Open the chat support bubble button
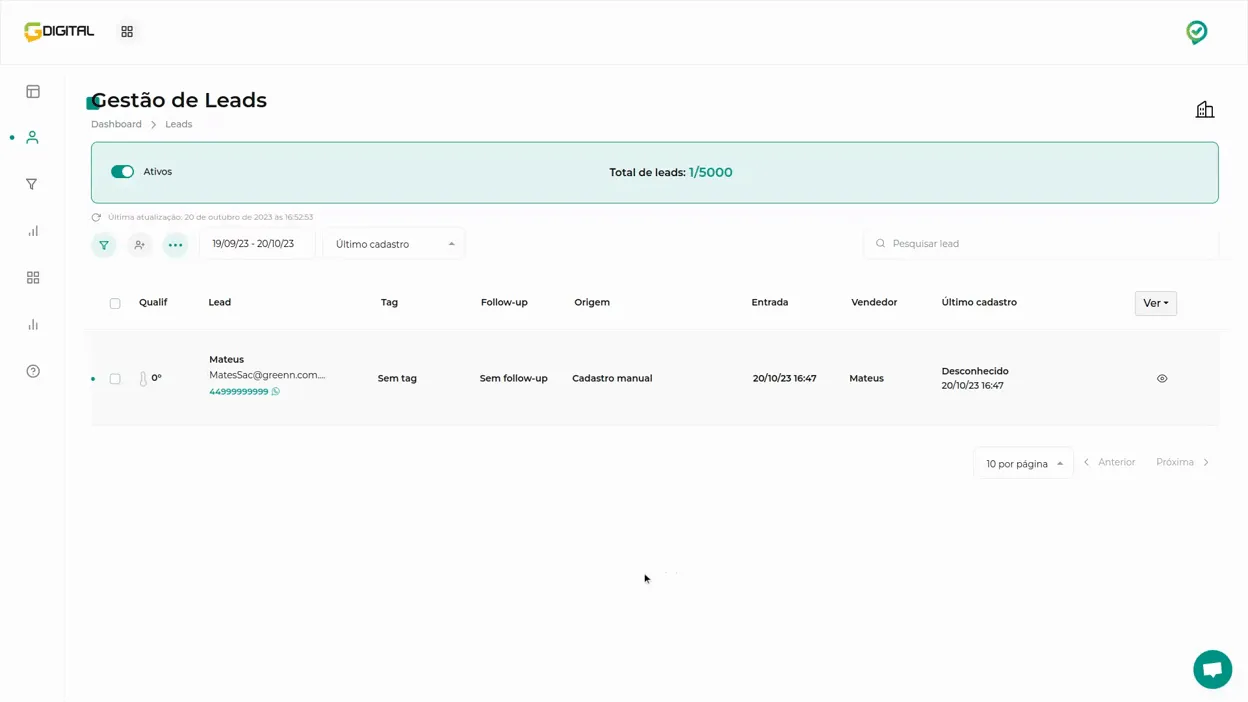Screen dimensions: 1248x702 (1212, 670)
